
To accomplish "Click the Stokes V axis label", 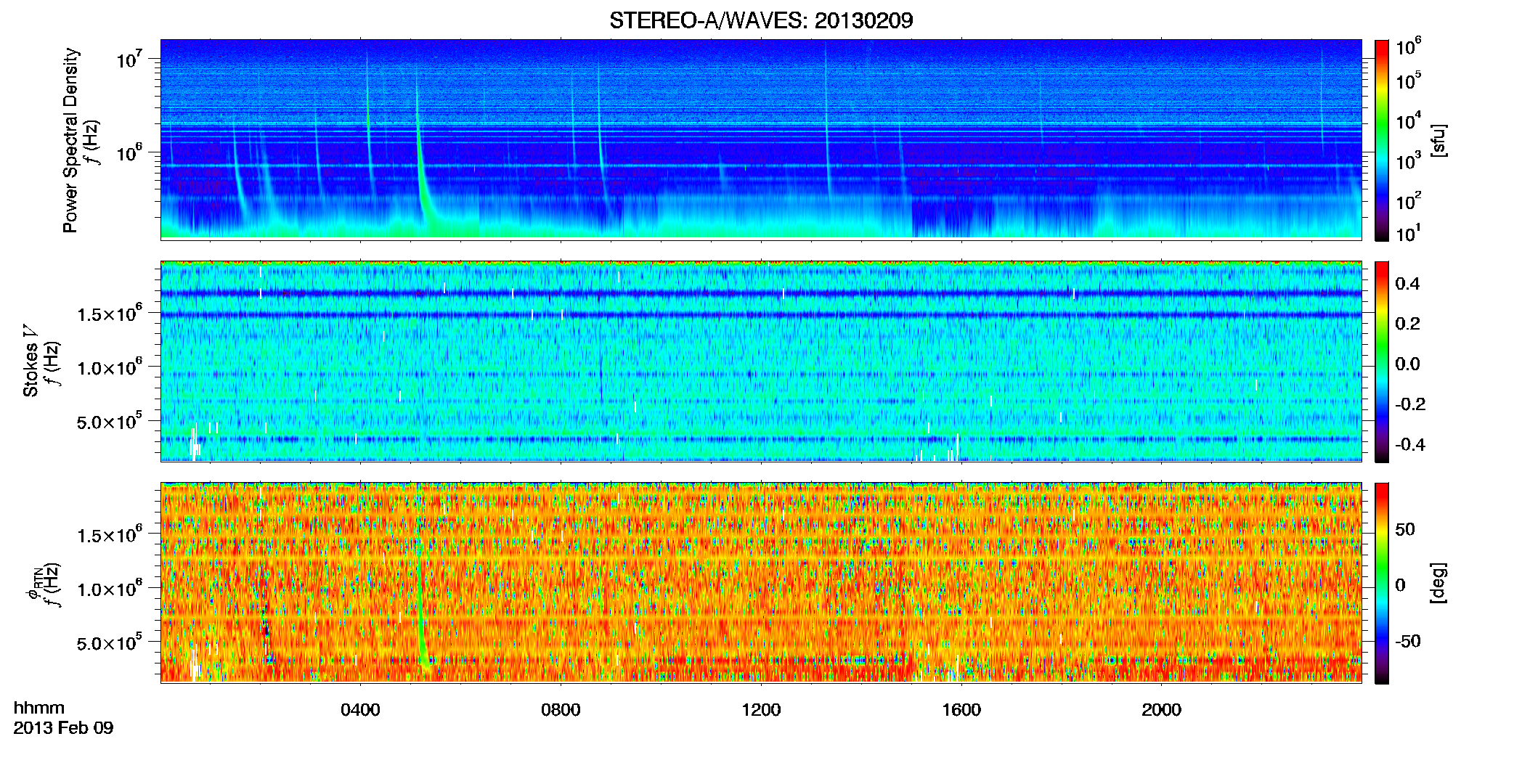I will [x=30, y=361].
